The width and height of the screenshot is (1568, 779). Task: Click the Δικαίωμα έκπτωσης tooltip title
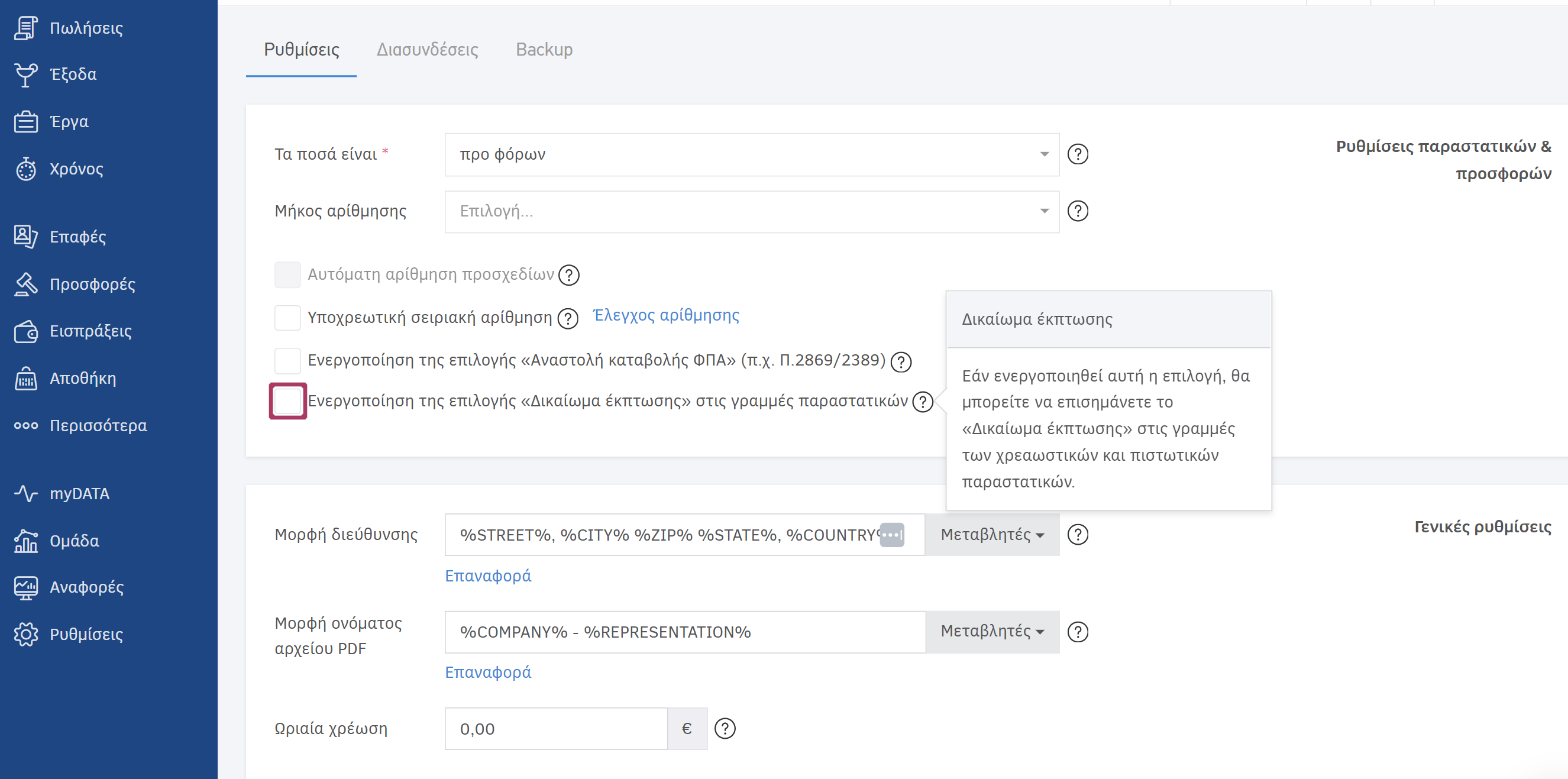point(1037,319)
